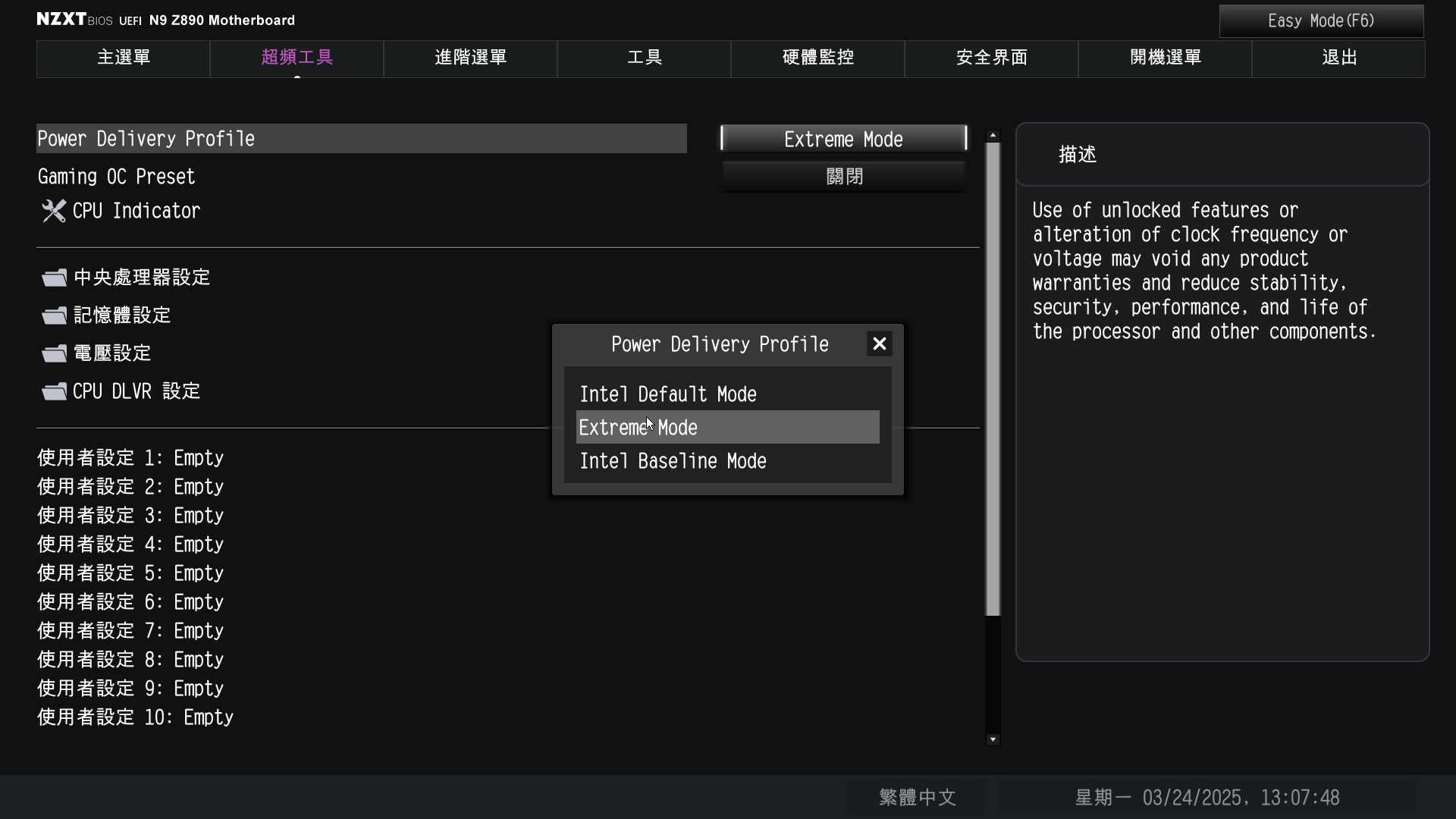Screen dimensions: 1456x819
Task: Open the Gaming OC Preset 關閉 dropdown
Action: pos(843,177)
